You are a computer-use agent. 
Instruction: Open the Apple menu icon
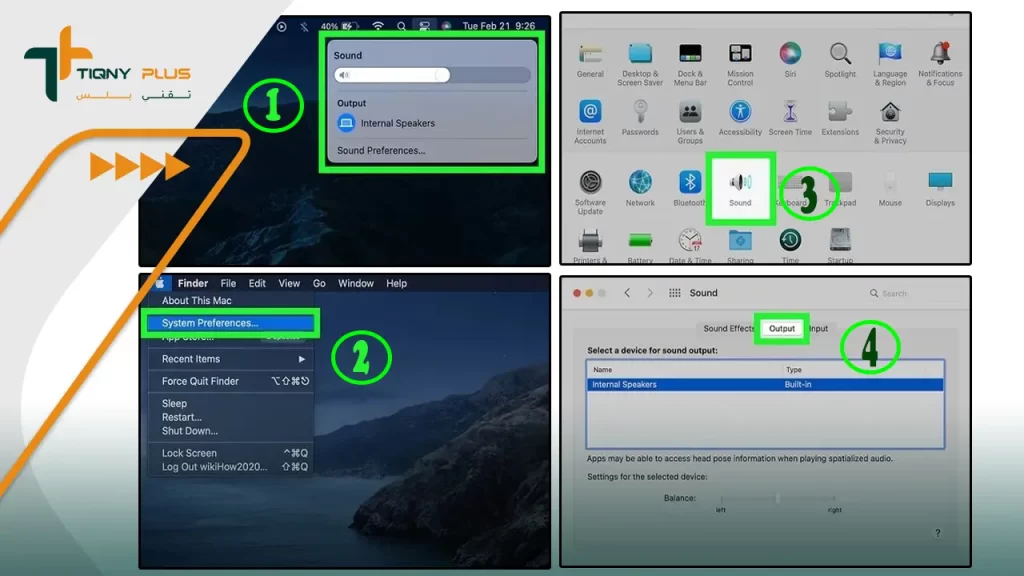click(x=160, y=283)
